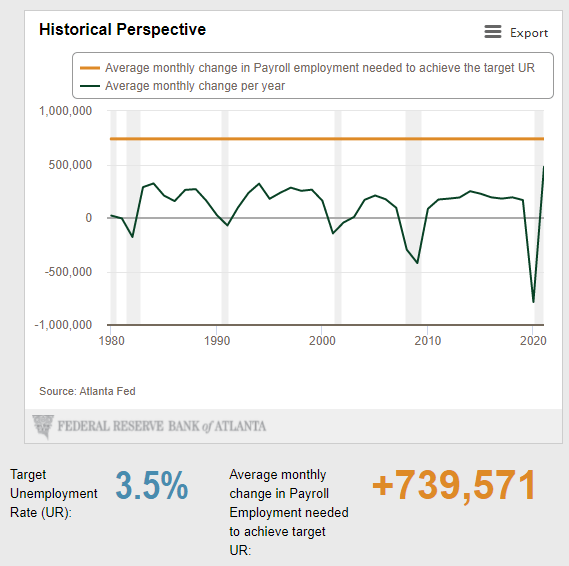This screenshot has height=566, width=569.
Task: Select the 2020 low point on the green line
Action: tap(533, 302)
